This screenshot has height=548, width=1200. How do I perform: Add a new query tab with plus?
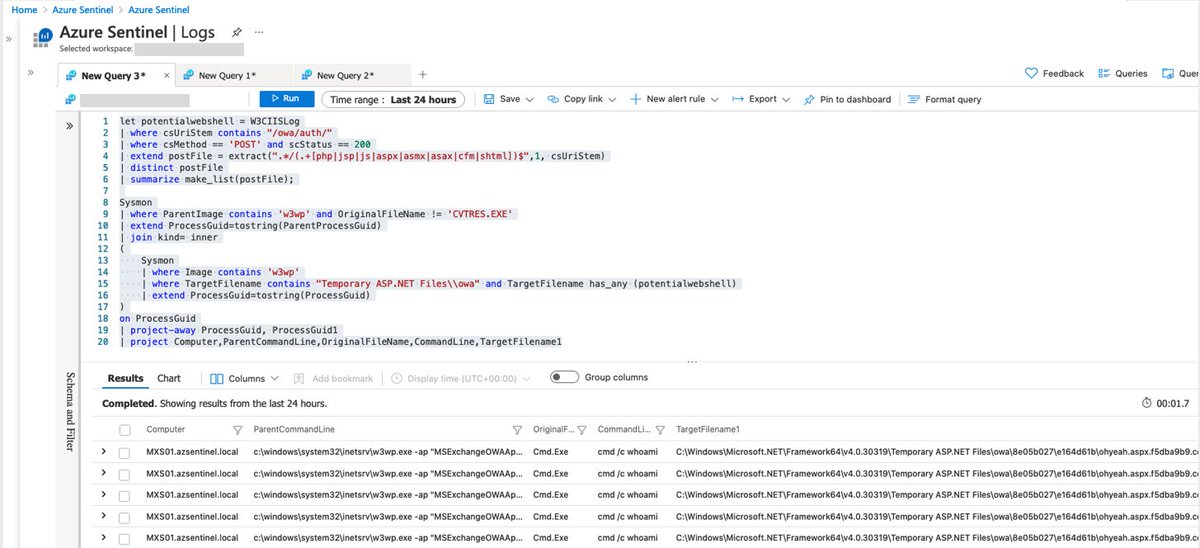(422, 74)
